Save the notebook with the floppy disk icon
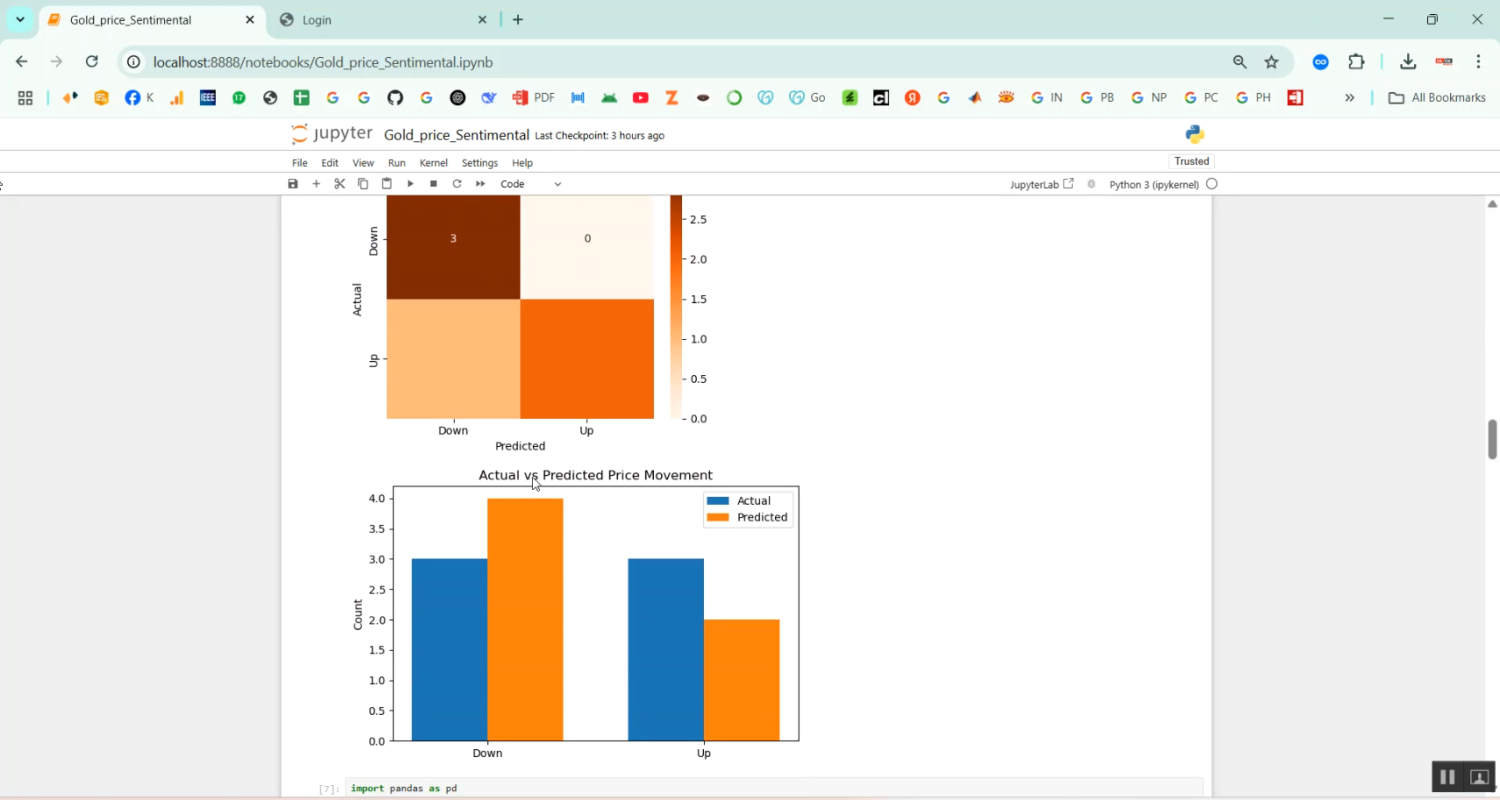Viewport: 1500px width, 800px height. pyautogui.click(x=293, y=184)
